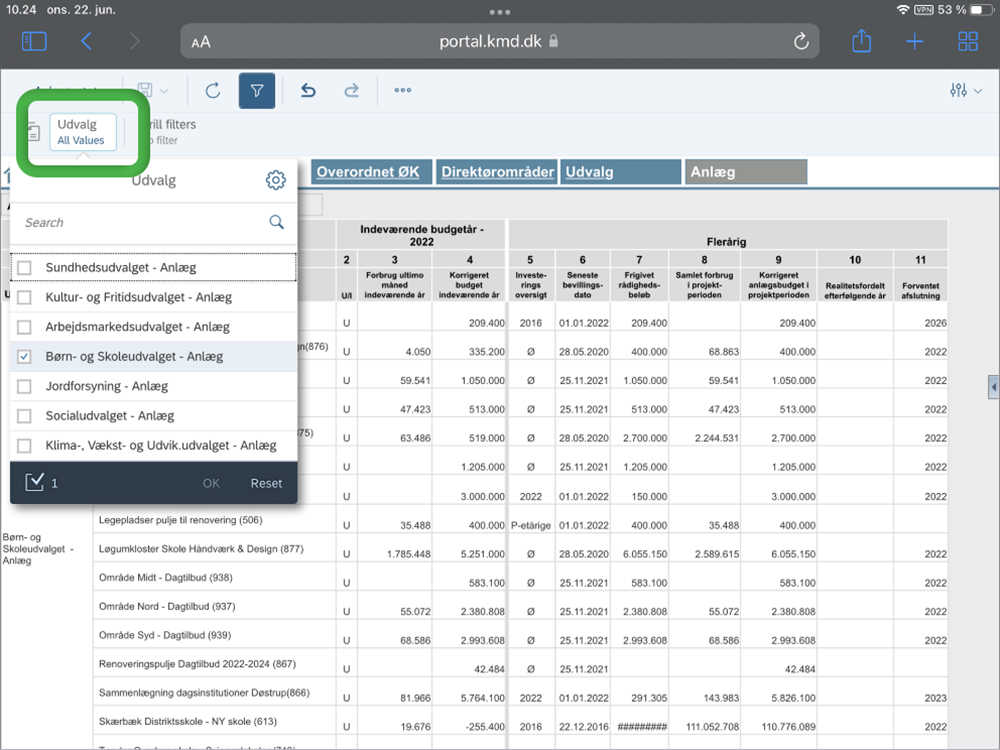Uncheck Børn- og Skoleudvalget - Anlæg
This screenshot has width=1000, height=750.
coord(25,357)
